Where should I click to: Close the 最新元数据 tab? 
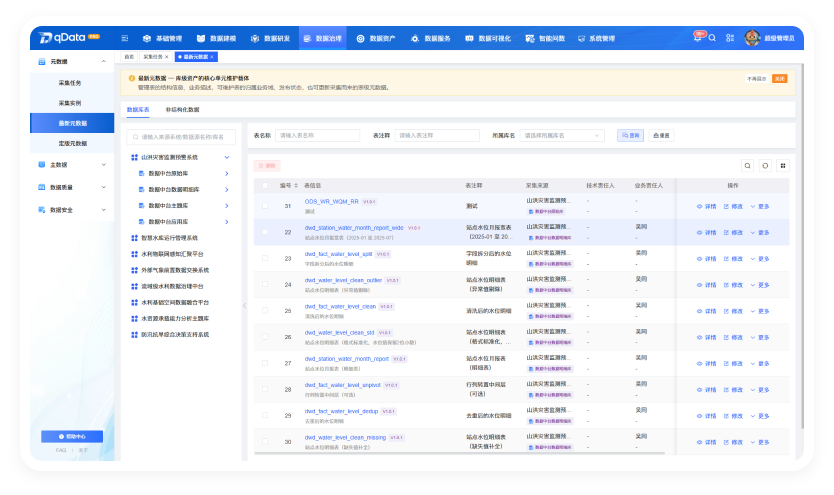212,57
